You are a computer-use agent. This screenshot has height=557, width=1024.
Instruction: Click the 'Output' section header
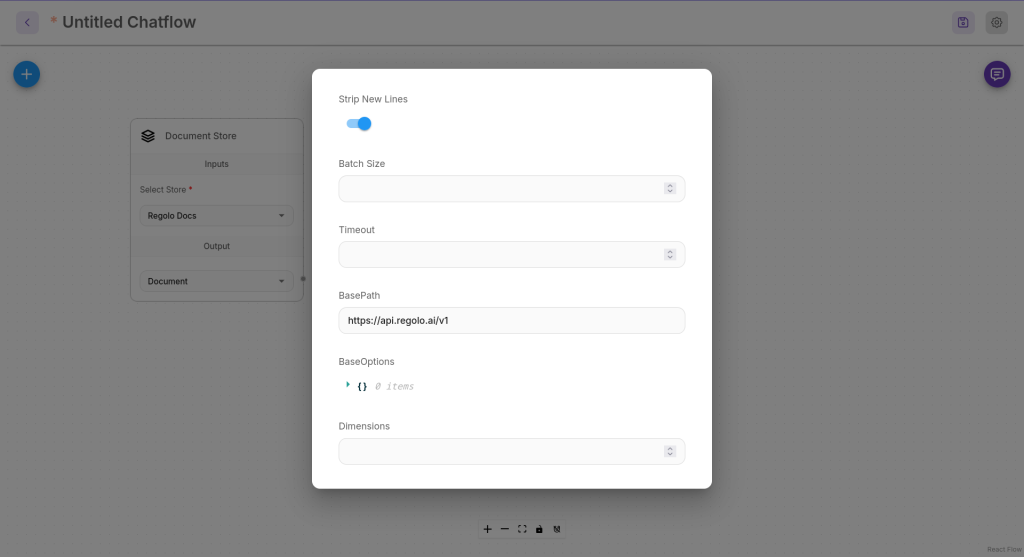[x=216, y=246]
